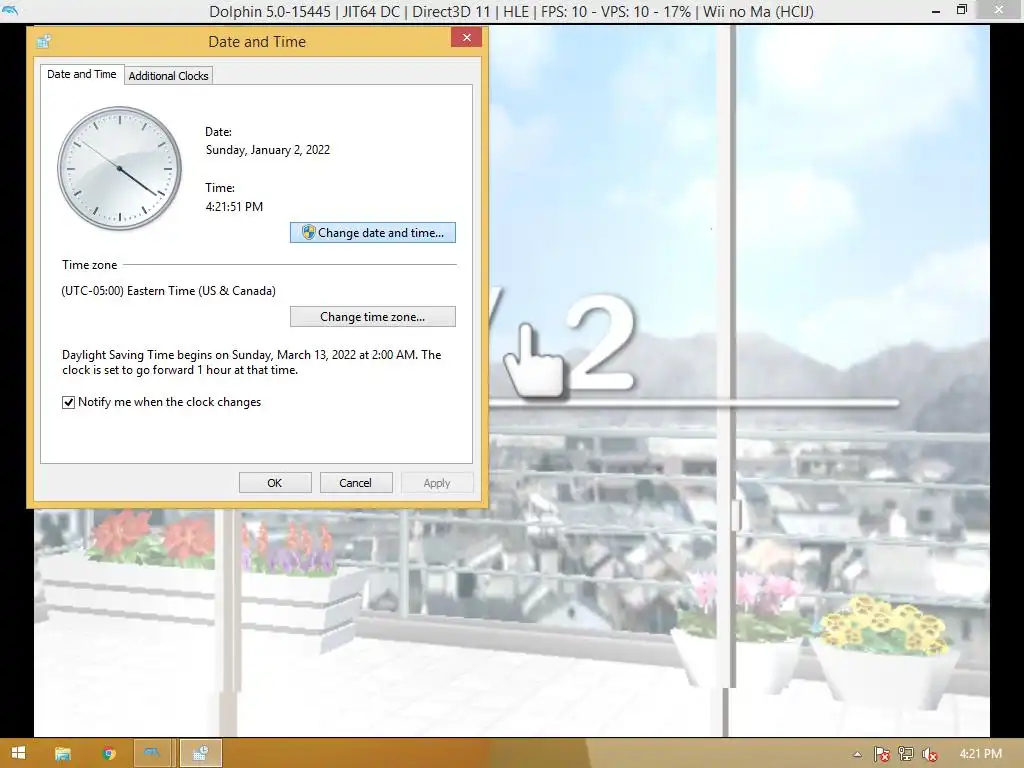Image resolution: width=1024 pixels, height=768 pixels.
Task: Click the Eastern Time zone text
Action: (168, 291)
